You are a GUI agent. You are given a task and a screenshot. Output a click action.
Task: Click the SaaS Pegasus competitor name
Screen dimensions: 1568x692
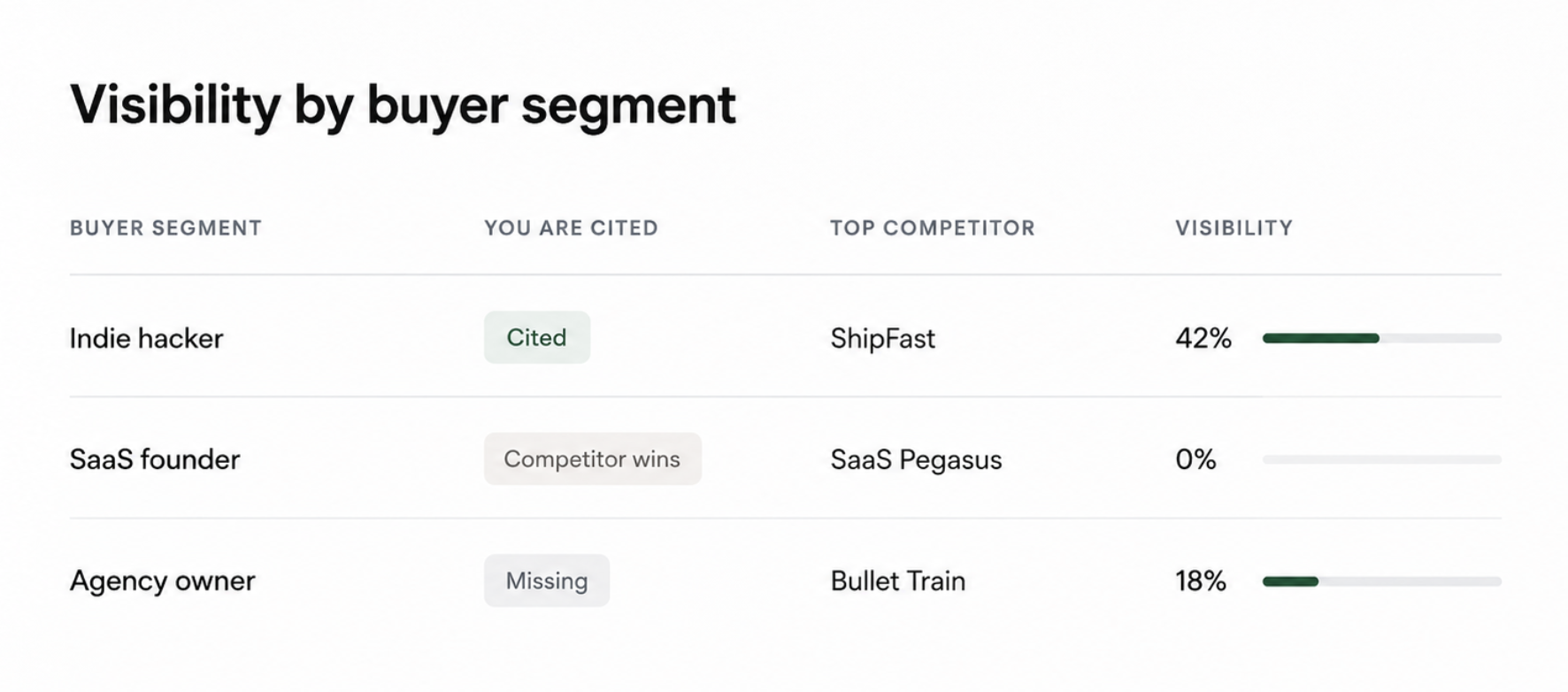pos(916,459)
